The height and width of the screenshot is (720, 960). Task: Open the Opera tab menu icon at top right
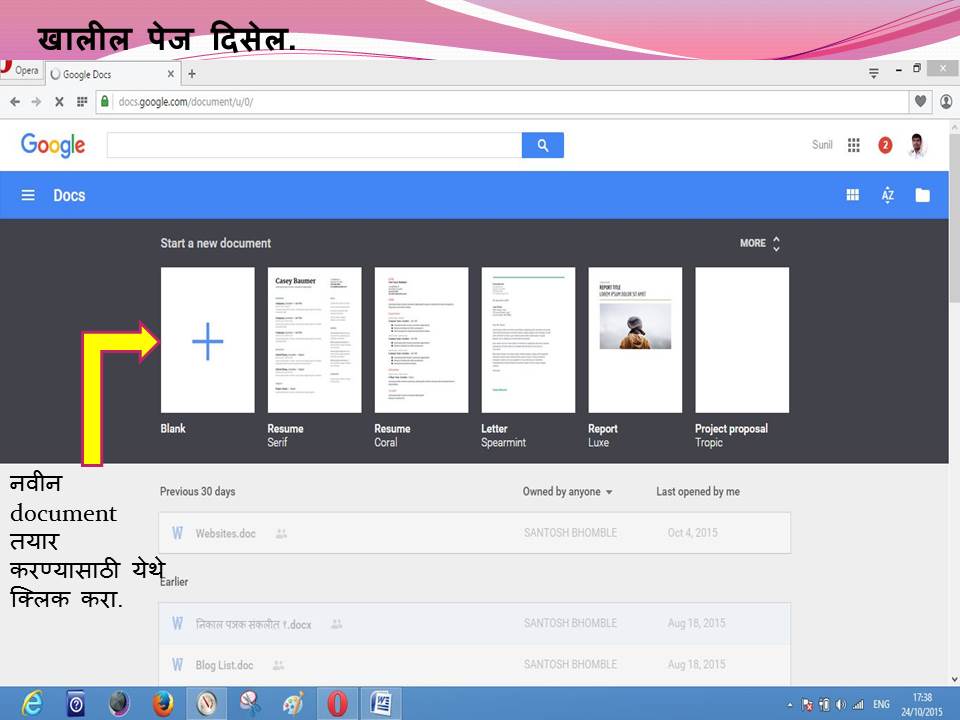pyautogui.click(x=874, y=73)
